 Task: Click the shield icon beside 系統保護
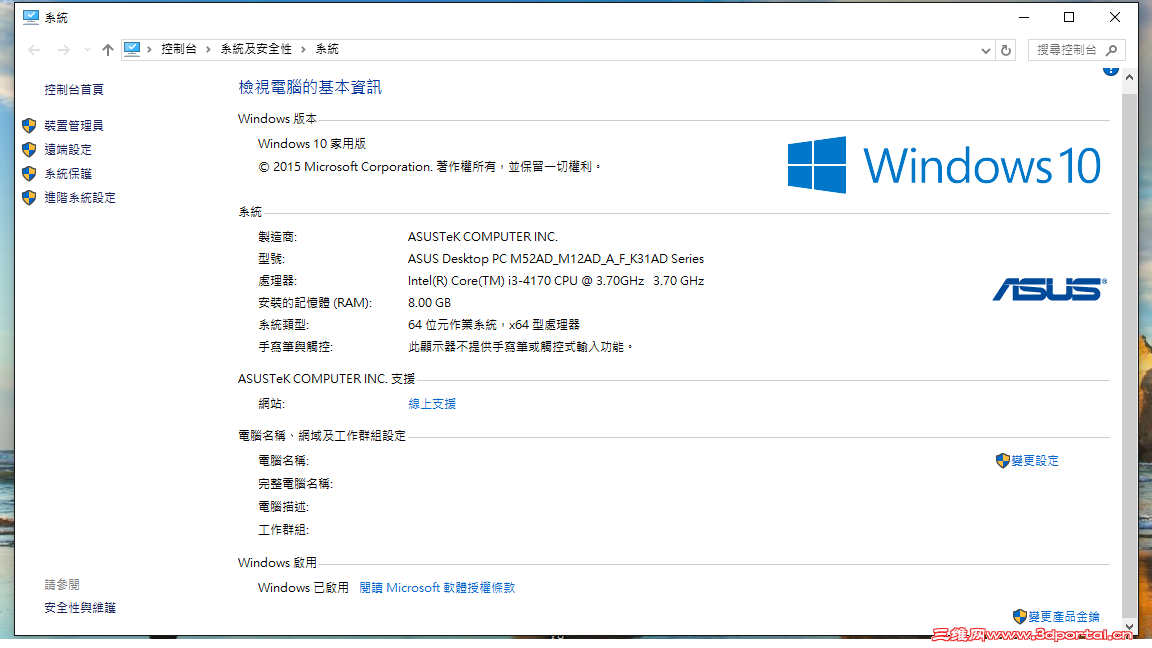pyautogui.click(x=29, y=174)
